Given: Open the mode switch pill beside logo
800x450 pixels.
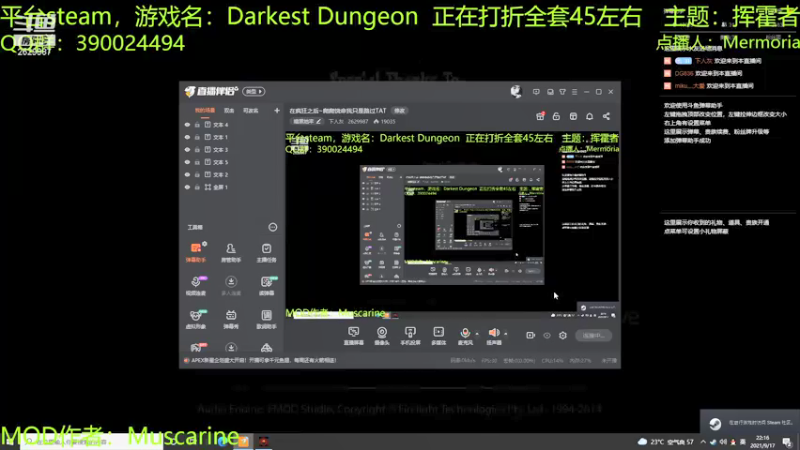Looking at the screenshot, I should [254, 91].
